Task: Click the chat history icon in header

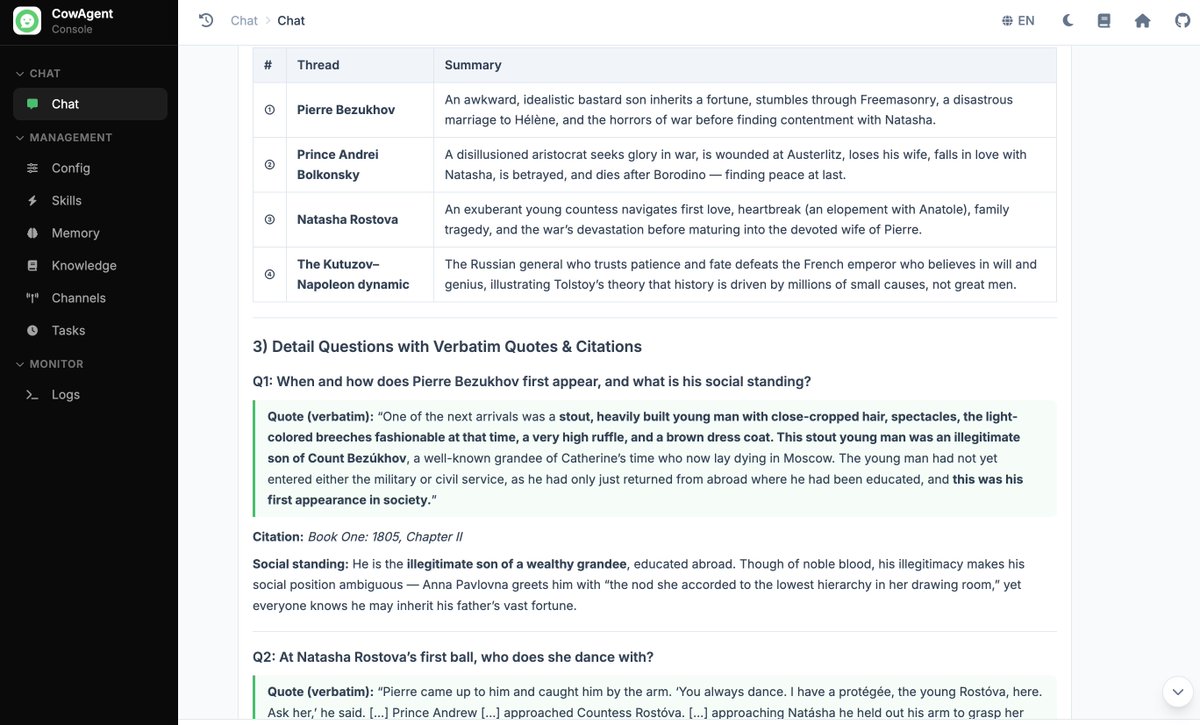Action: click(x=206, y=20)
